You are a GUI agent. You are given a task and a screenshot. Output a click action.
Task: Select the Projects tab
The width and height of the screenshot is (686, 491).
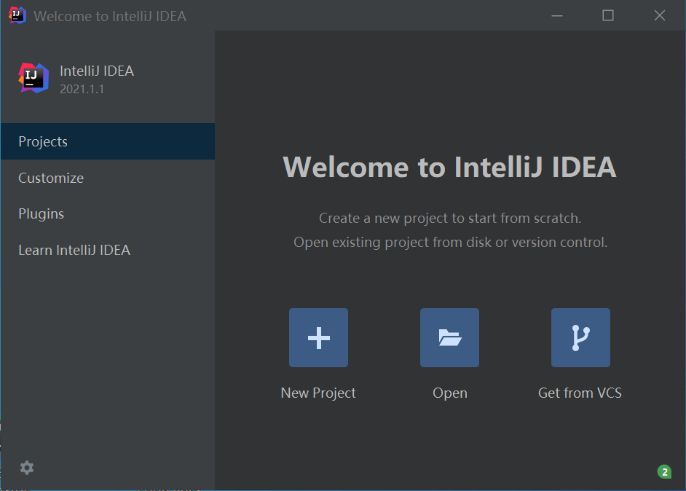pyautogui.click(x=108, y=141)
